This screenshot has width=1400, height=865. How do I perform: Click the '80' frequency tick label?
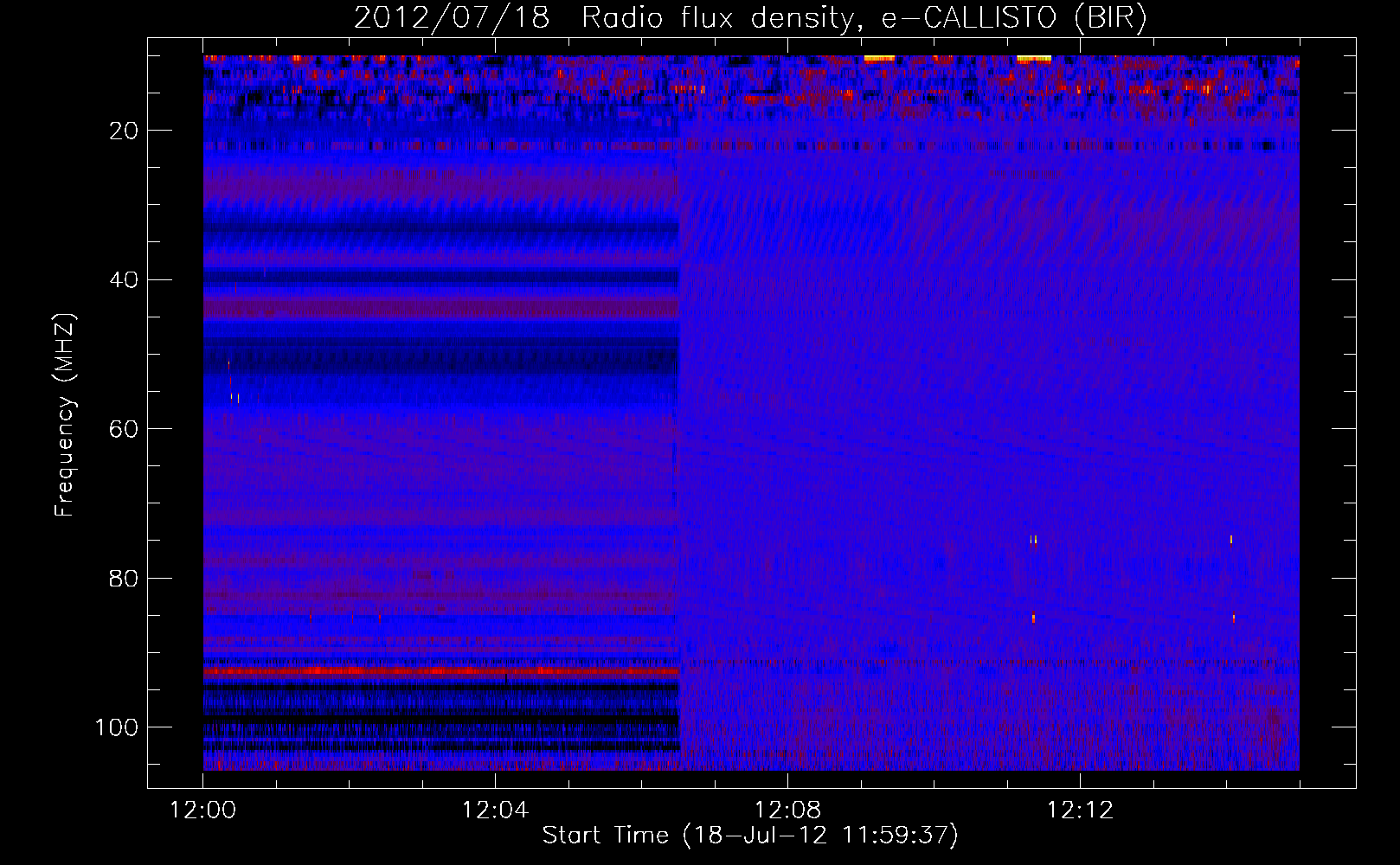125,578
